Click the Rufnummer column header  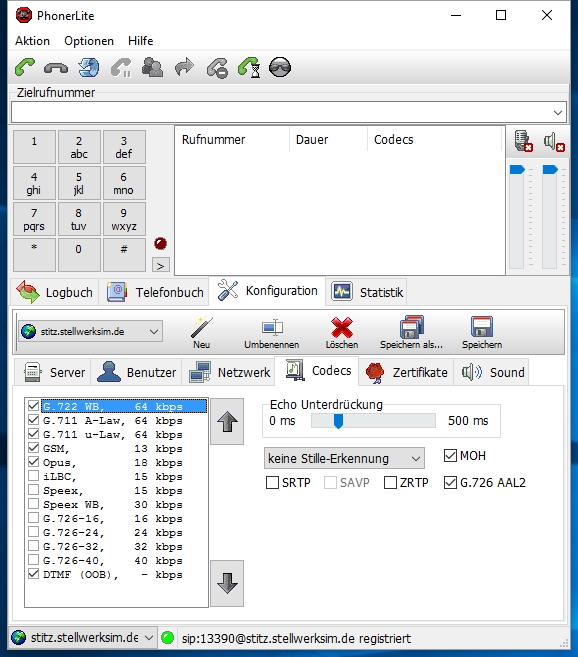click(x=232, y=140)
